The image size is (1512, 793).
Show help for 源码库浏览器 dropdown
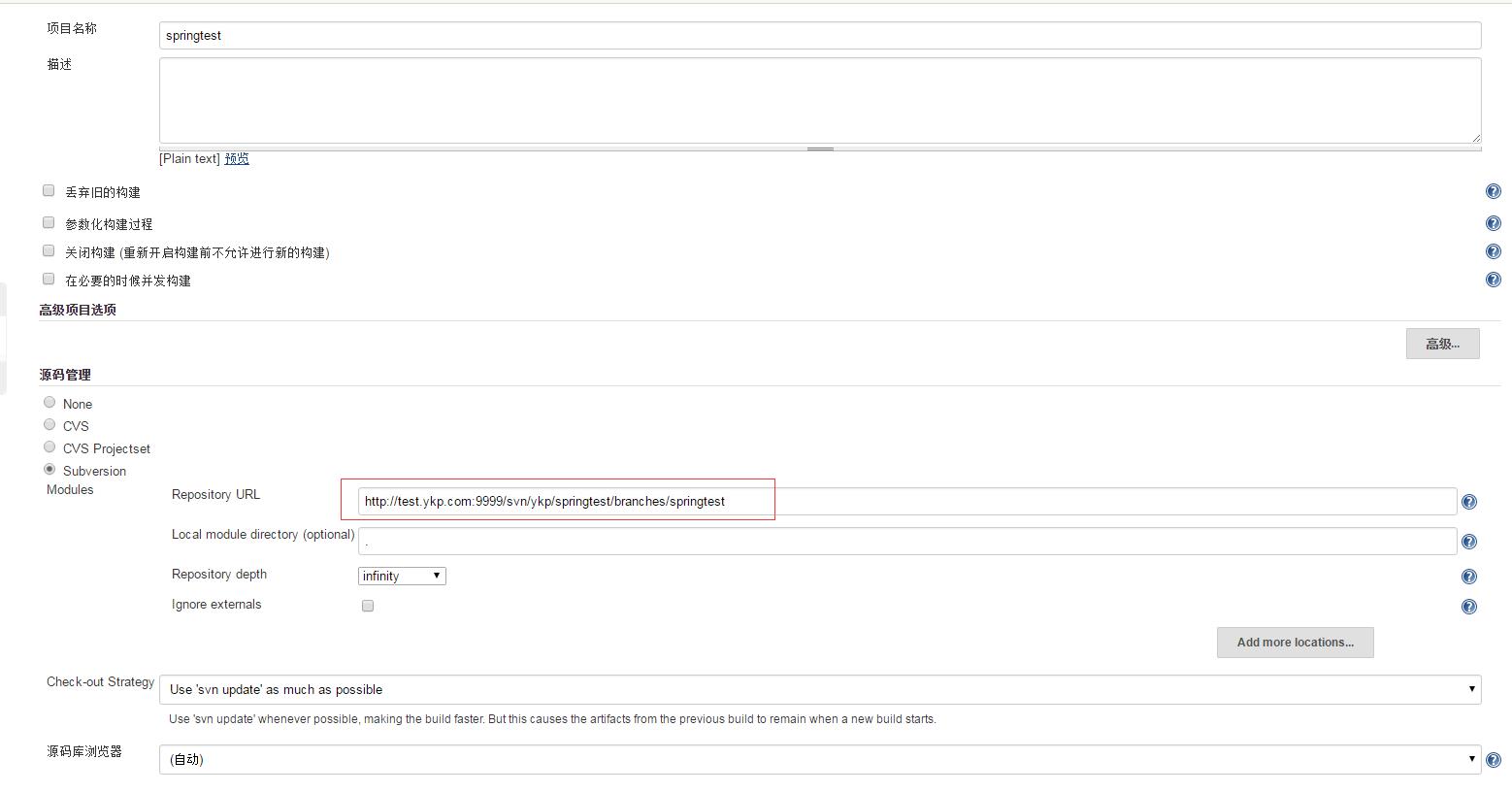[x=1493, y=760]
